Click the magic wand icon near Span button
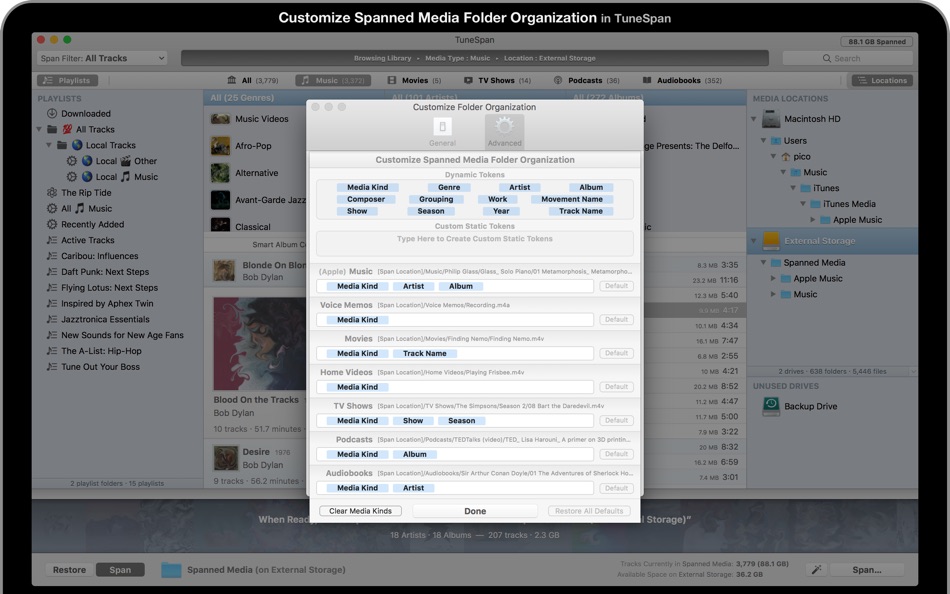 click(816, 570)
